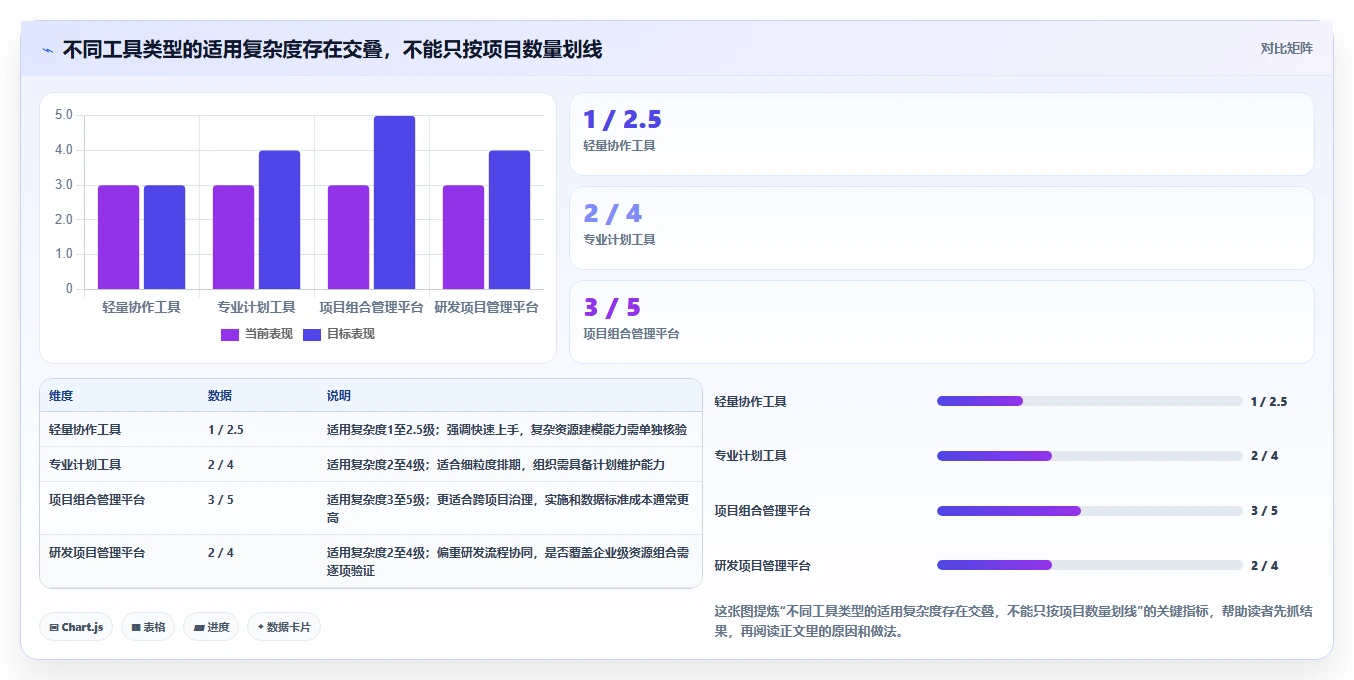Click the 数据卡片 tag chip
This screenshot has height=680, width=1354.
(284, 627)
